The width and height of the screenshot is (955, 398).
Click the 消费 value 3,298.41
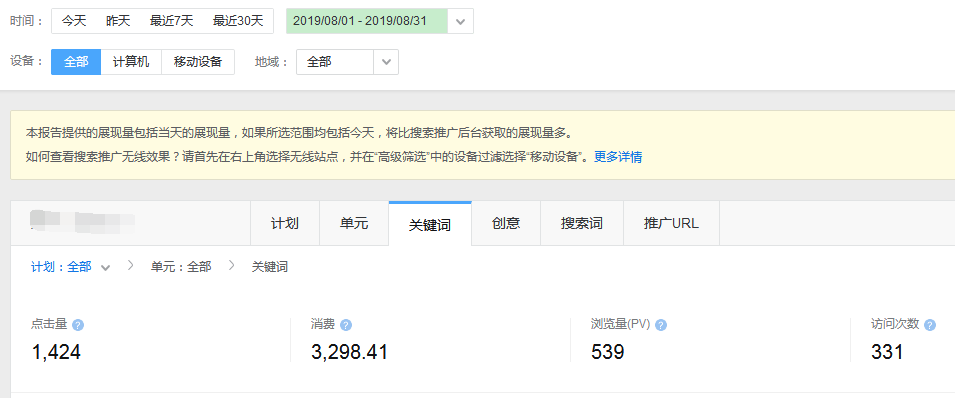point(349,352)
